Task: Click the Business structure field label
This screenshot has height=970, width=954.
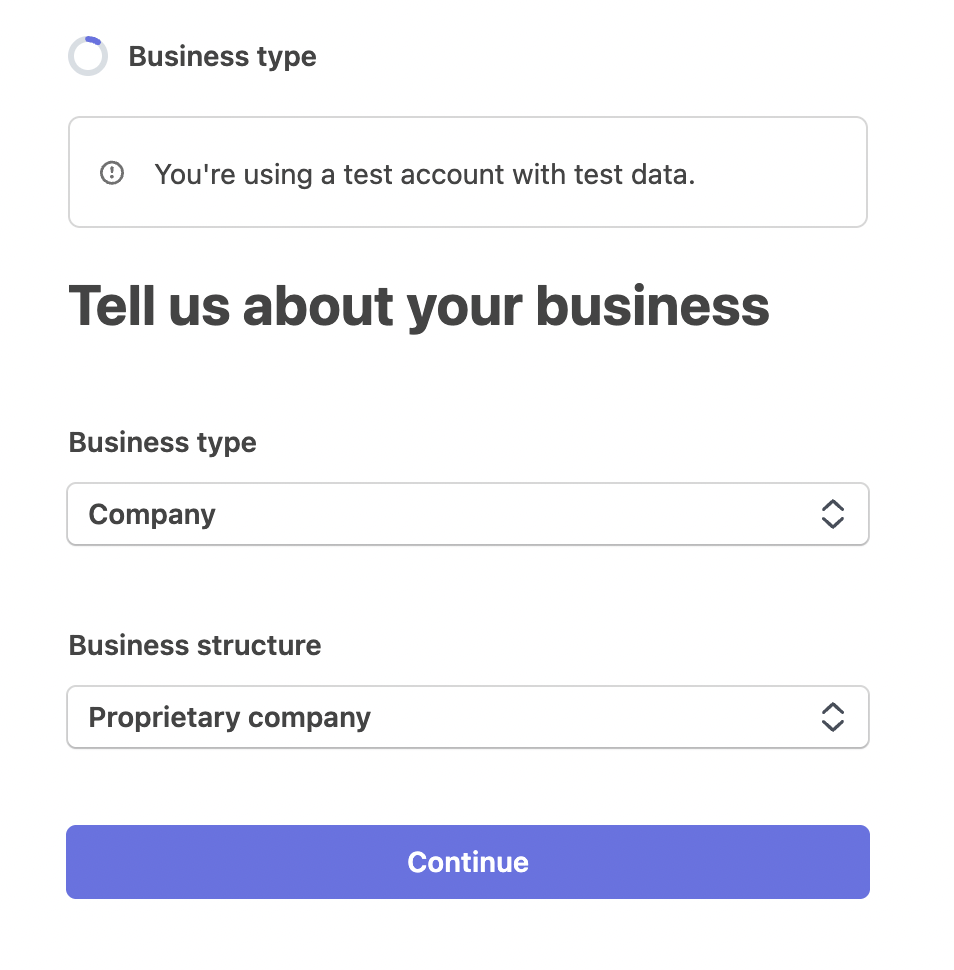Action: pos(195,645)
